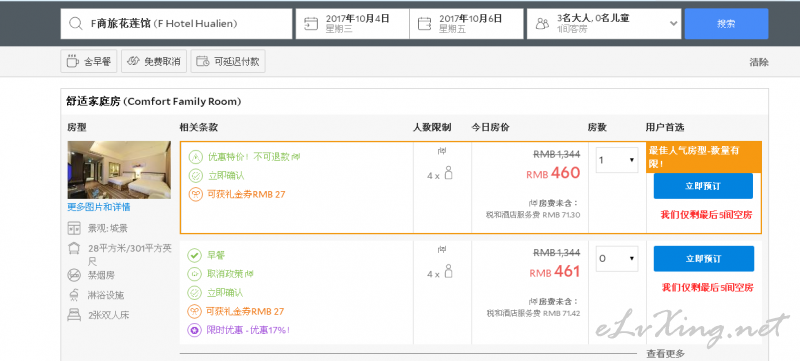The height and width of the screenshot is (361, 800).
Task: Click the gift voucher icon in first offer
Action: [x=195, y=194]
